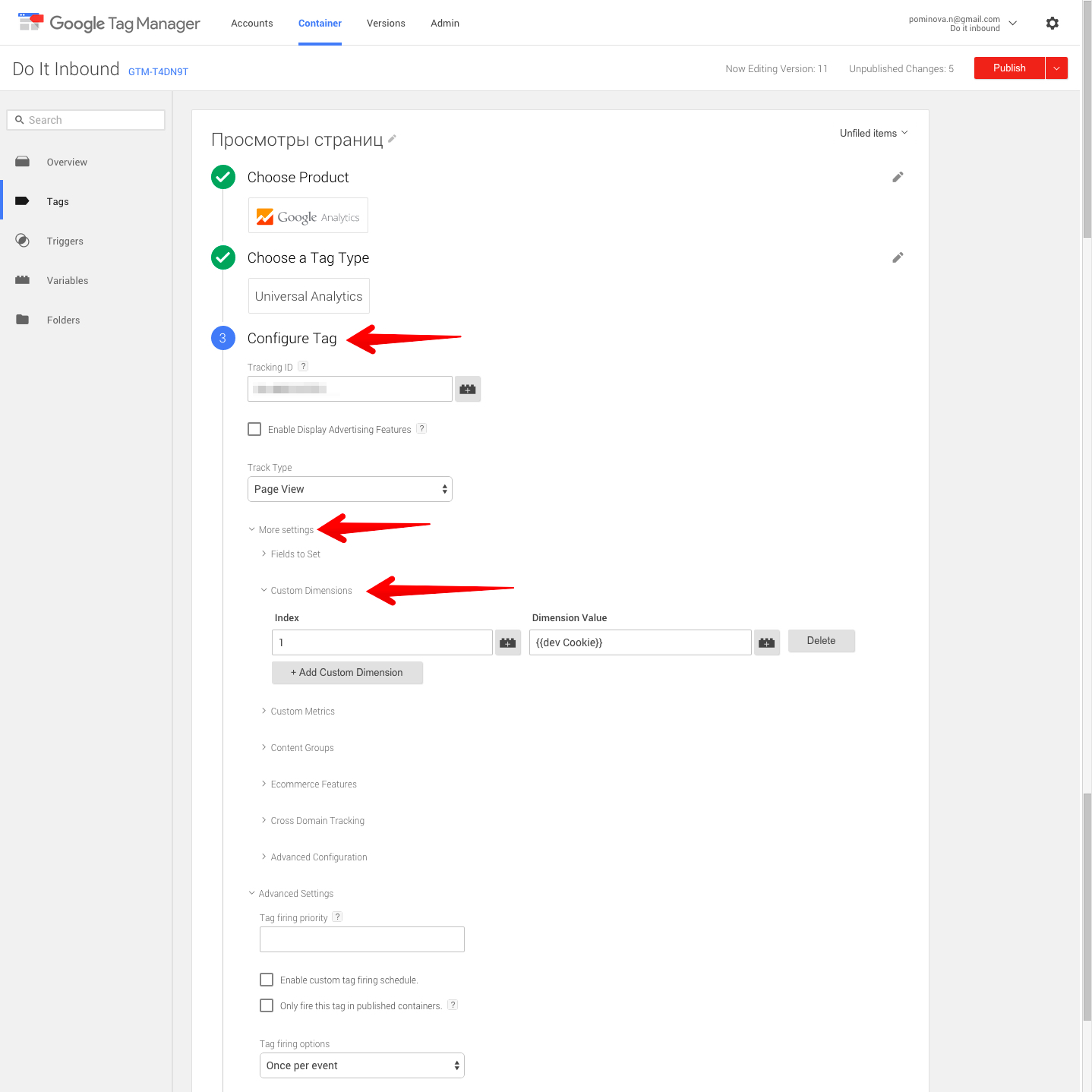Expand Ecommerce Features
This screenshot has width=1092, height=1092.
tap(309, 784)
